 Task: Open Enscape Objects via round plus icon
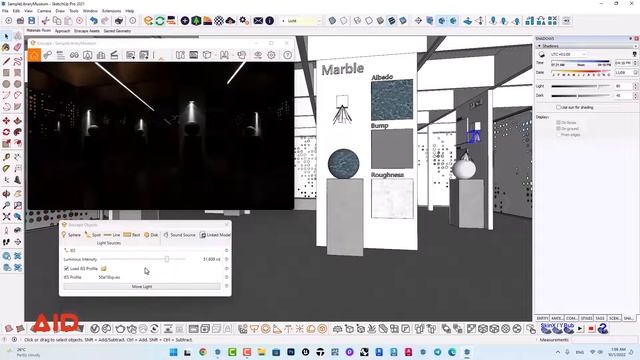coord(185,20)
